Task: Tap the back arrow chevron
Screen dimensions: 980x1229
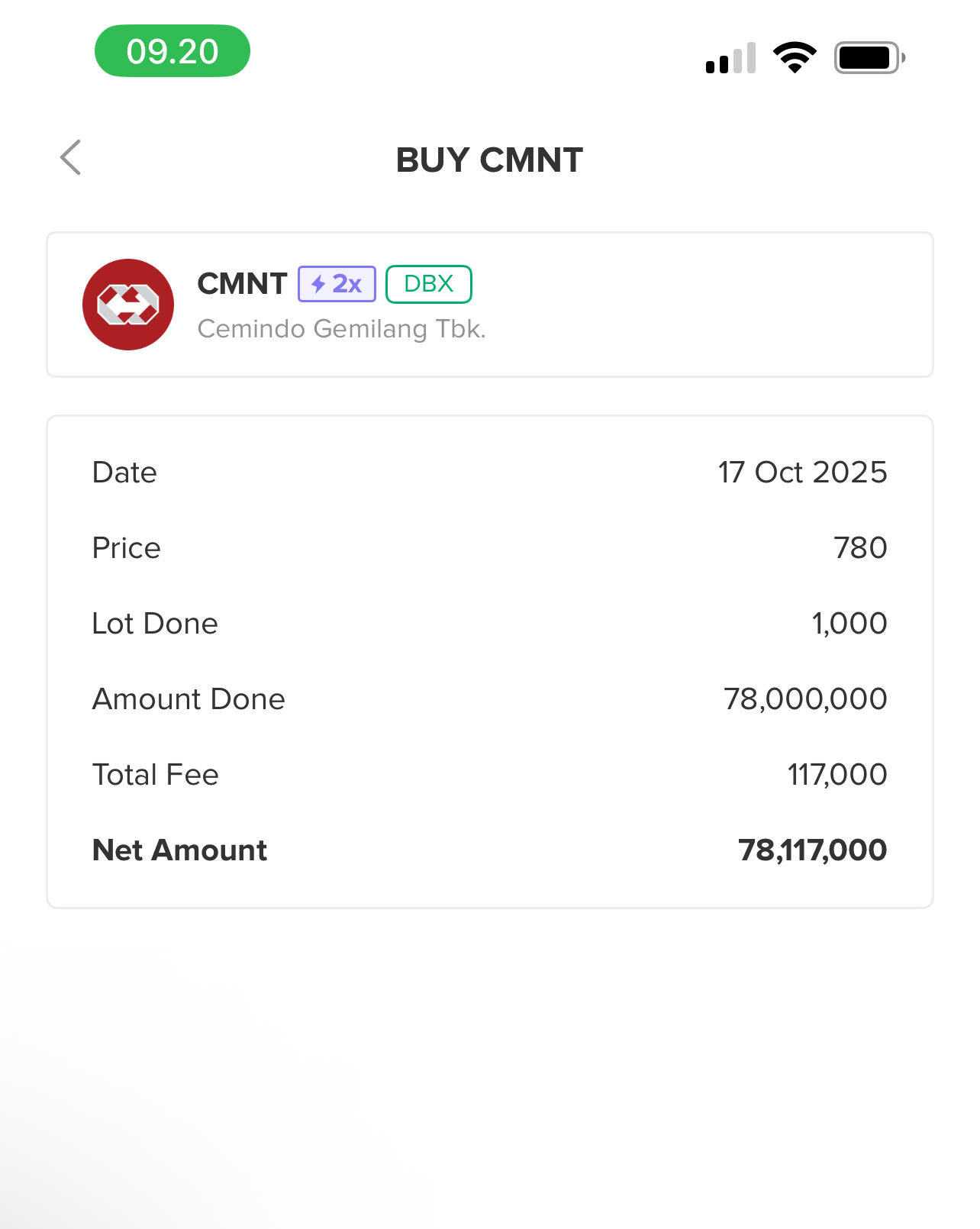Action: [71, 158]
